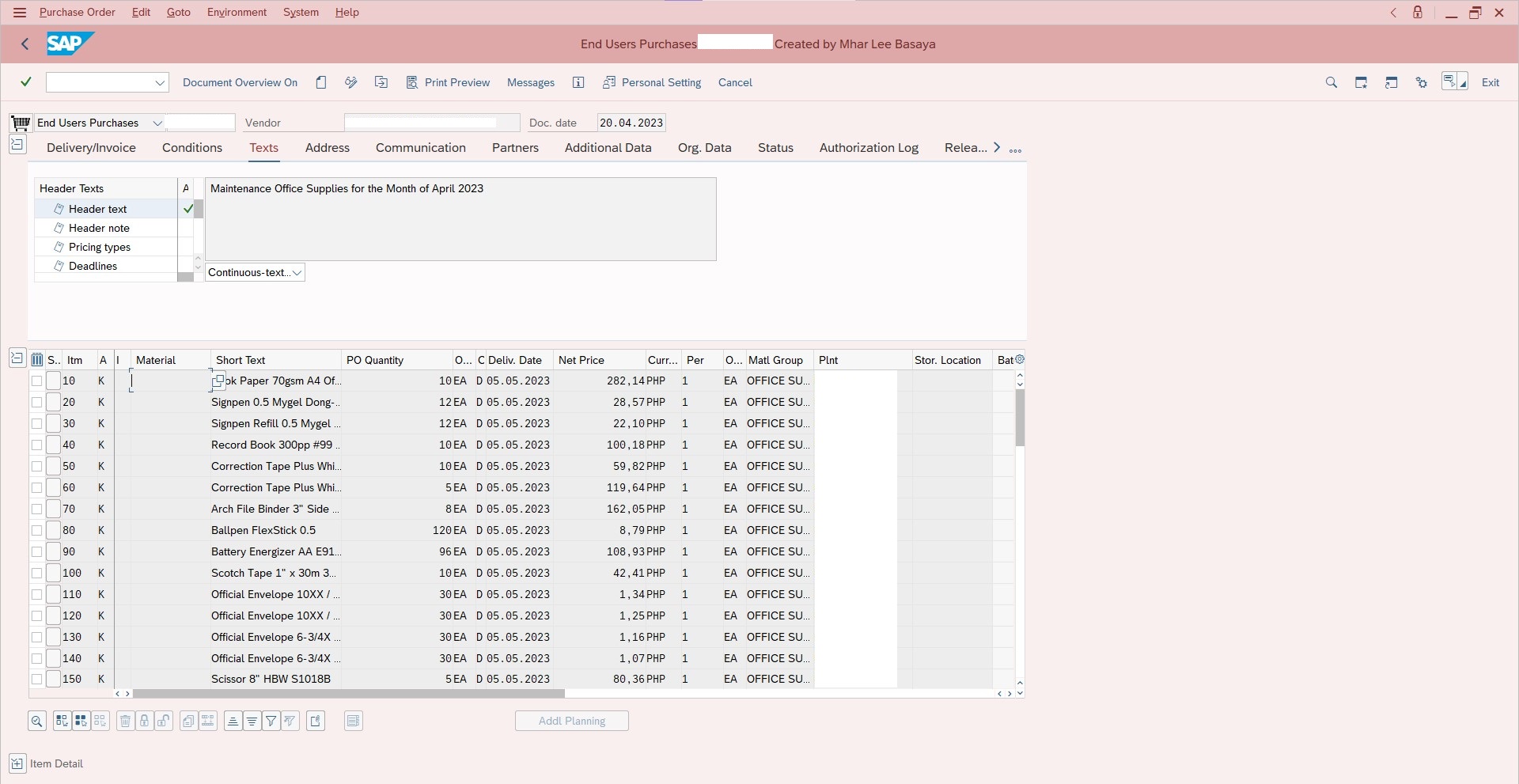
Task: Click the item table horizontal scrollbar
Action: [x=349, y=694]
